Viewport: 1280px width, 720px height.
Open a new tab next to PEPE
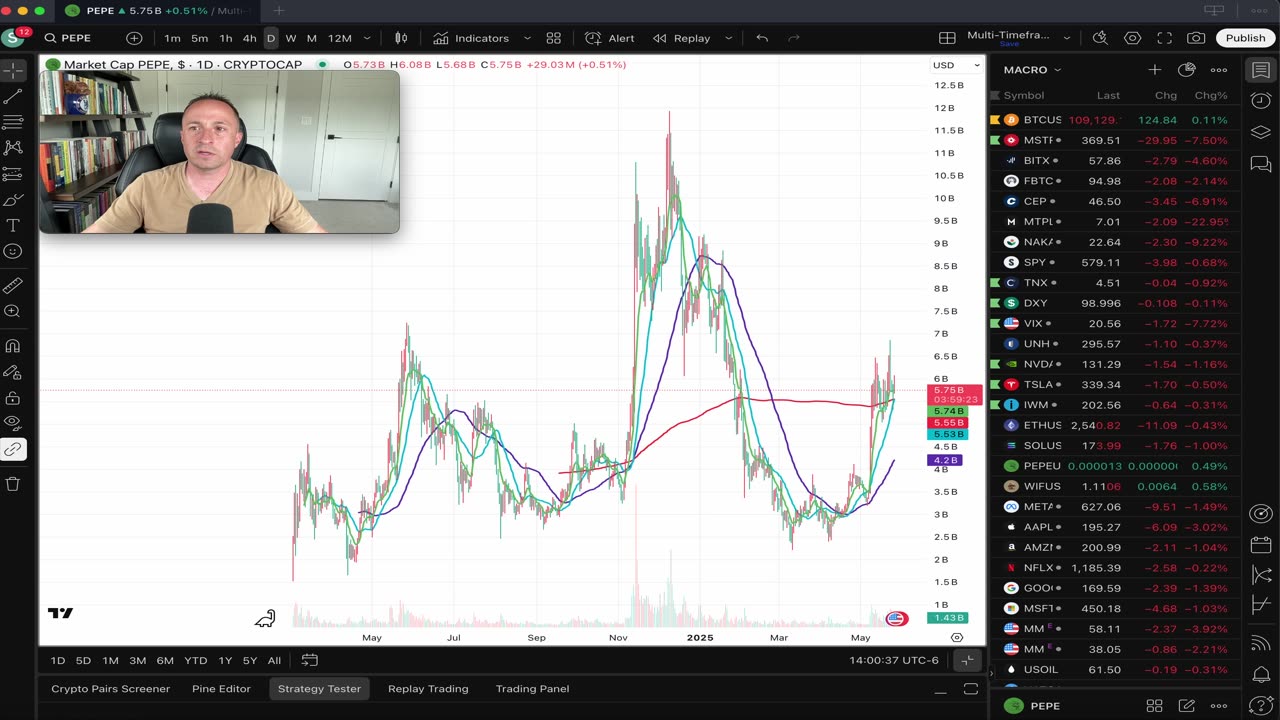278,11
